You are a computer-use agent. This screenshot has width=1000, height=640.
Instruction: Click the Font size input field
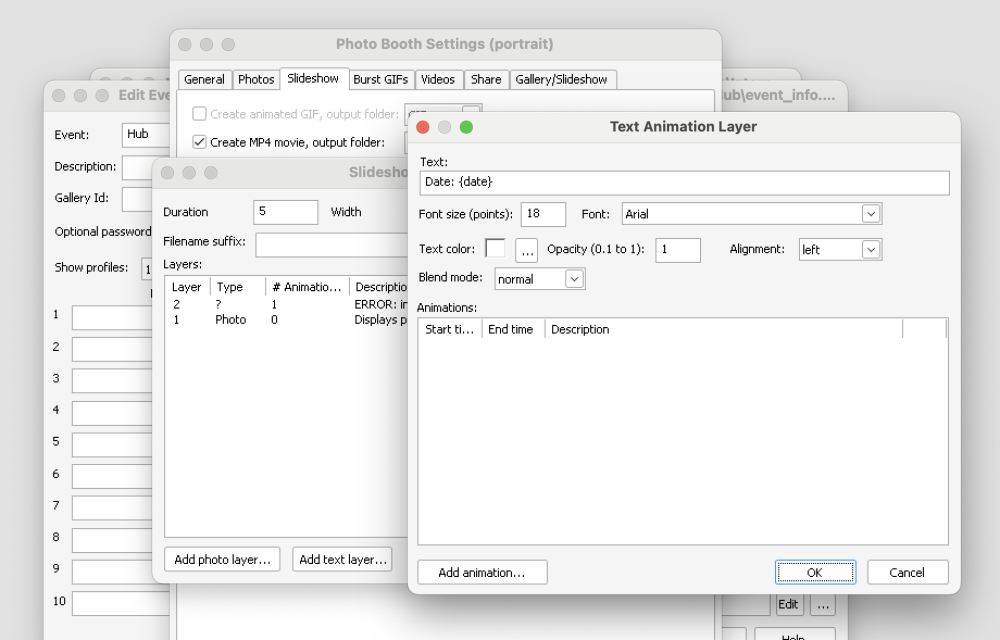(x=543, y=214)
